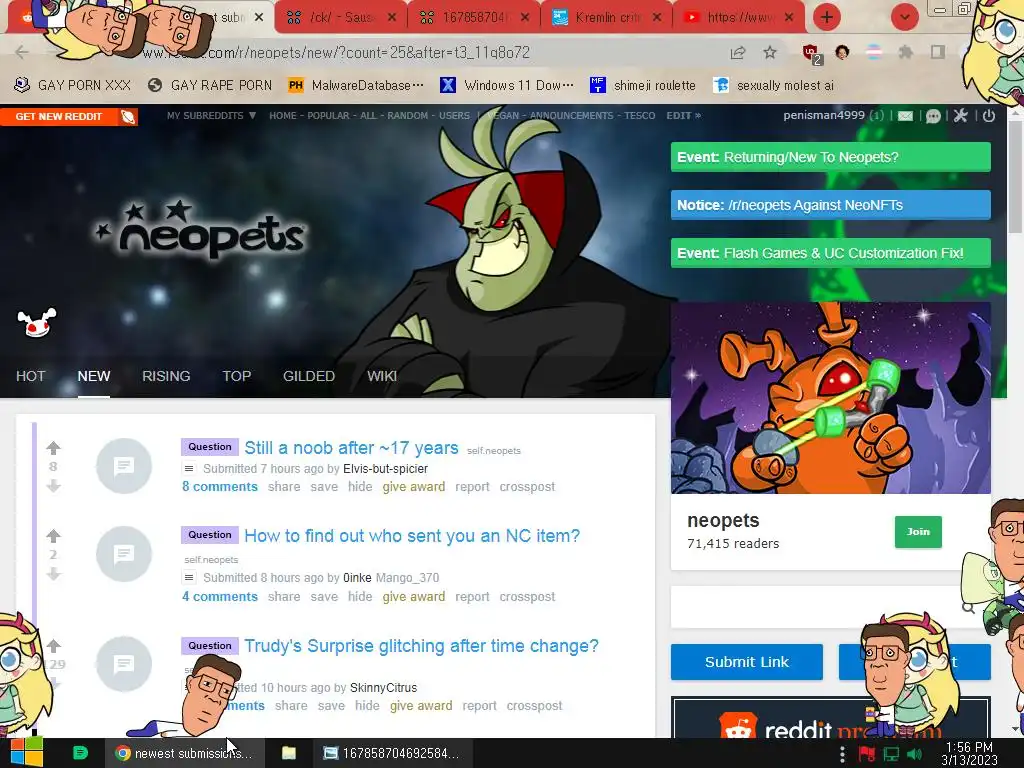Click the Submit Link button
Image resolution: width=1024 pixels, height=768 pixels.
coord(746,662)
